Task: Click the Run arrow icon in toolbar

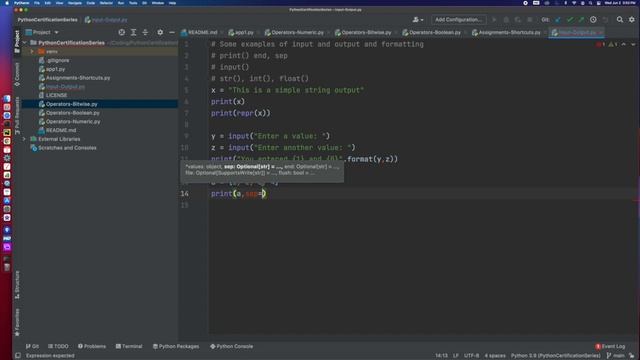Action: pyautogui.click(x=494, y=20)
